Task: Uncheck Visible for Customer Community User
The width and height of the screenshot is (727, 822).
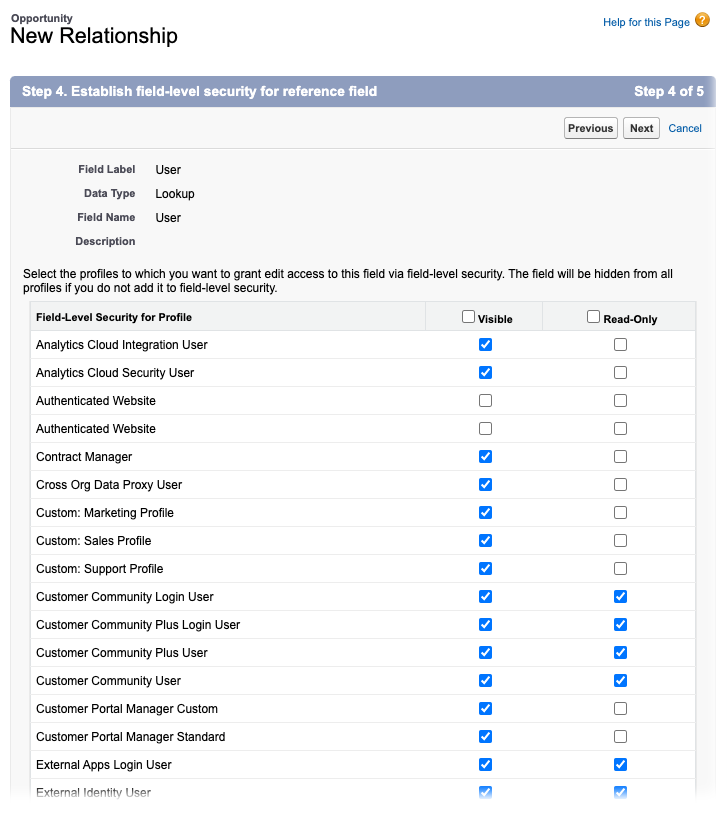Action: point(485,680)
